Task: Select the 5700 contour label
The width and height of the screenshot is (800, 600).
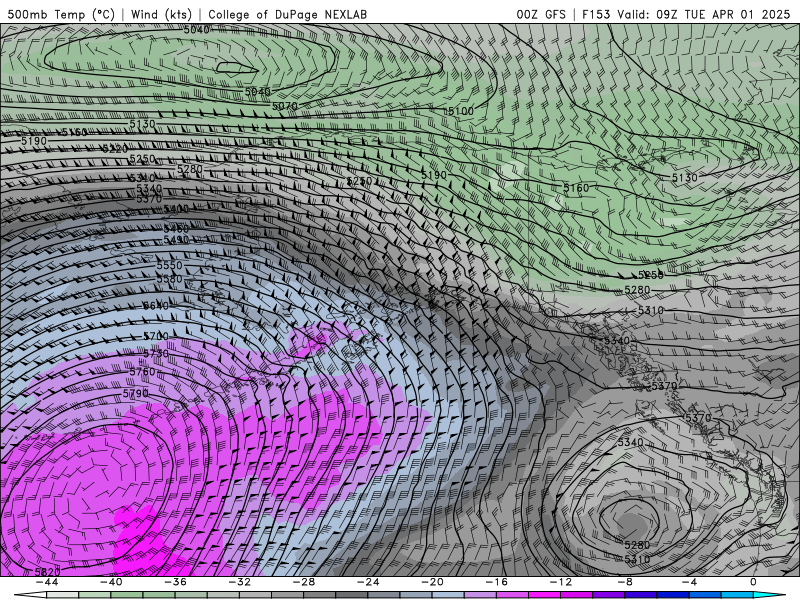Action: click(156, 336)
